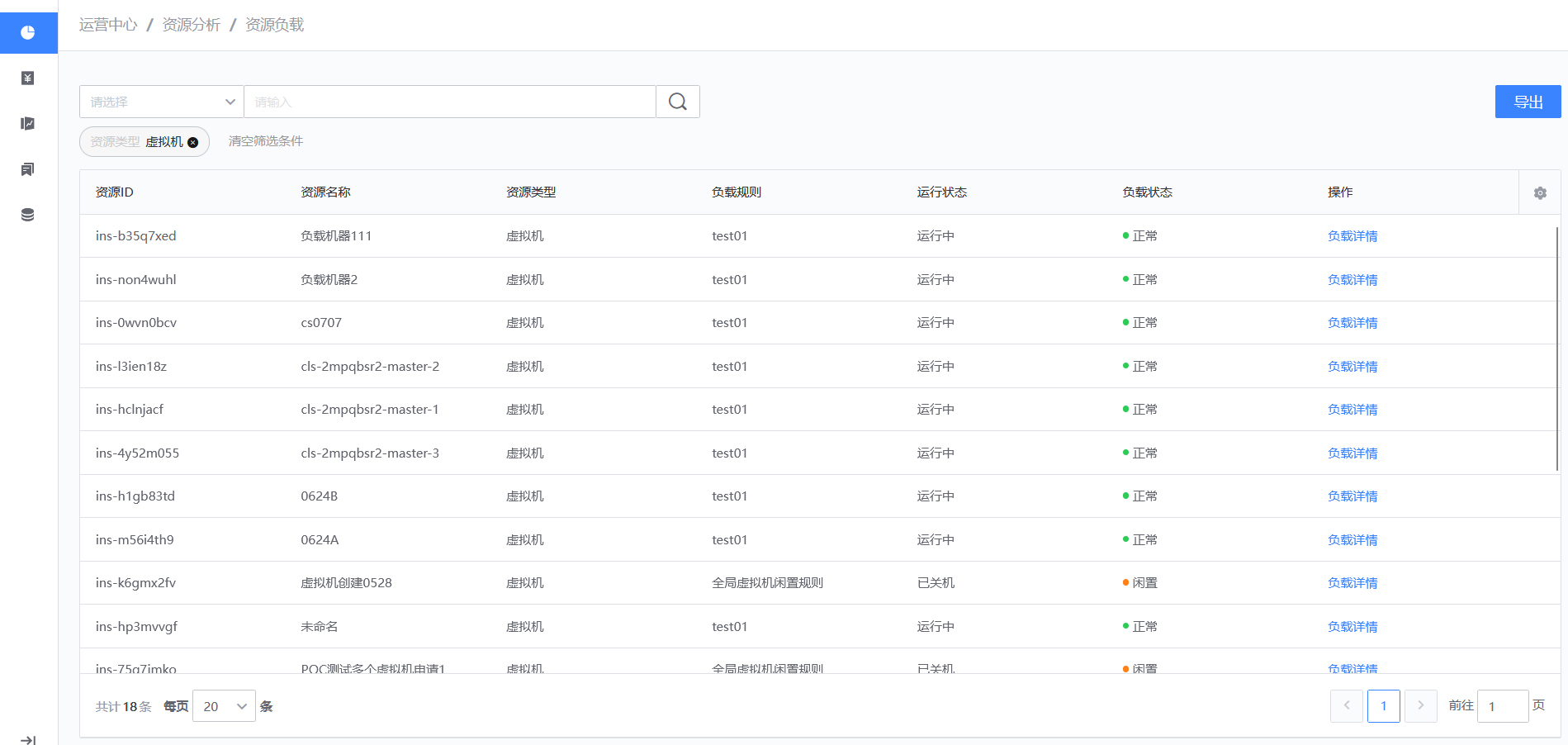Screen dimensions: 1568x745
Task: Open the bookmark list sidebar icon
Action: pos(28,169)
